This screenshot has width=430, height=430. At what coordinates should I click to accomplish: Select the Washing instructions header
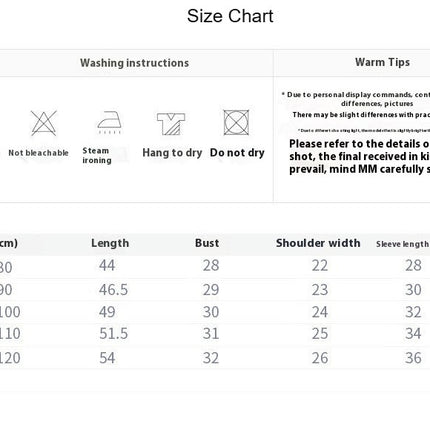[x=134, y=63]
